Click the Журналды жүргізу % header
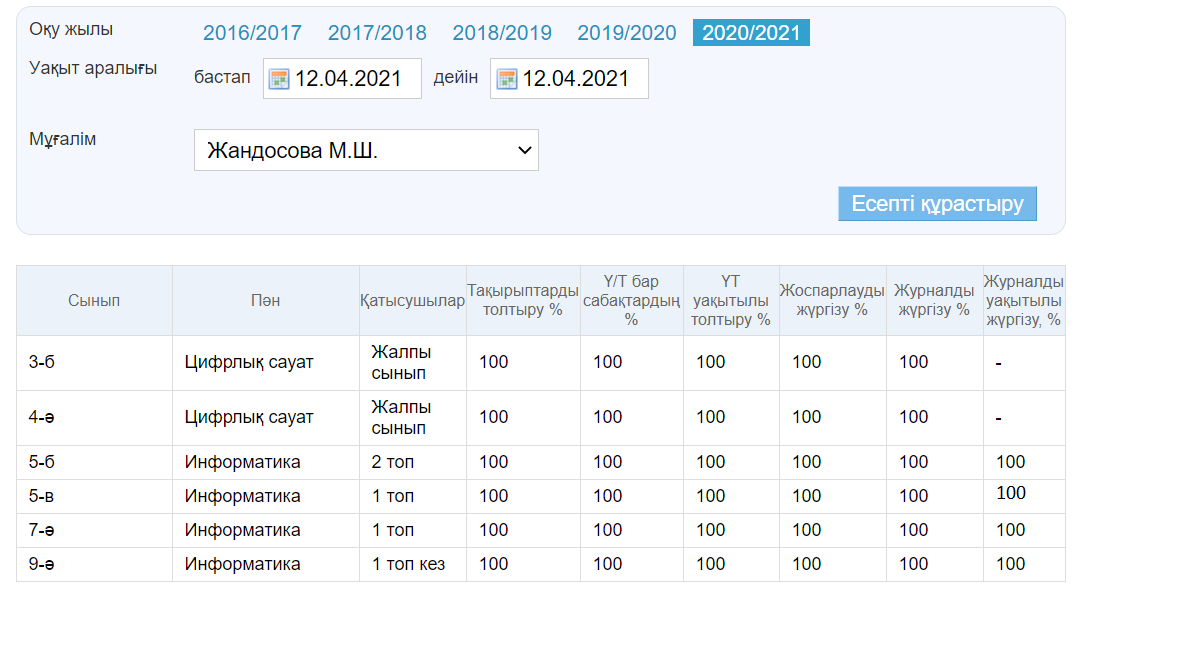This screenshot has width=1180, height=648. [x=934, y=300]
